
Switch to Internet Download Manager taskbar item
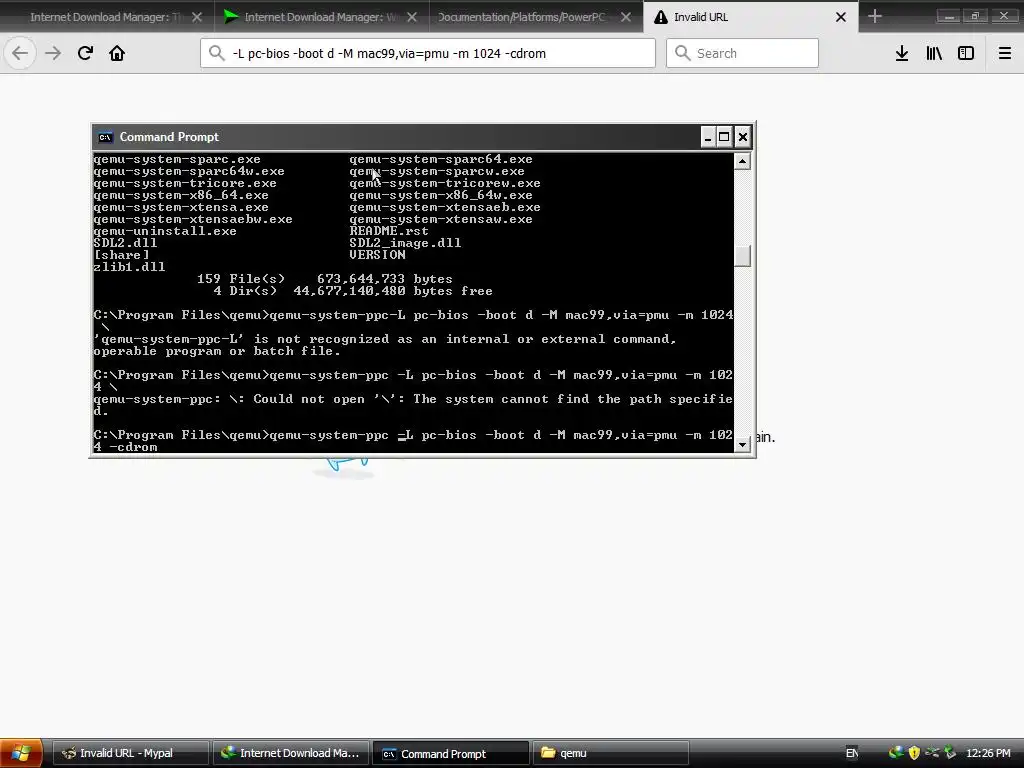(291, 754)
